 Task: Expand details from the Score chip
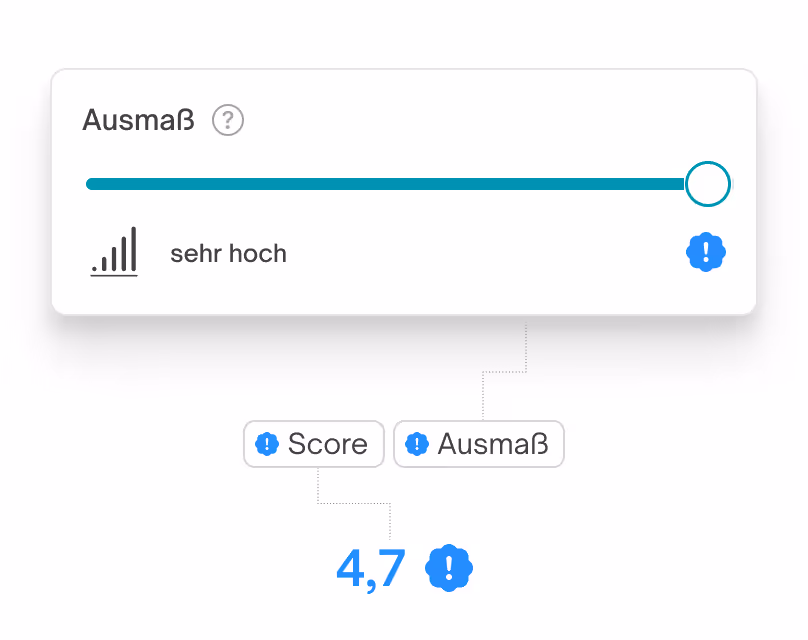click(313, 444)
